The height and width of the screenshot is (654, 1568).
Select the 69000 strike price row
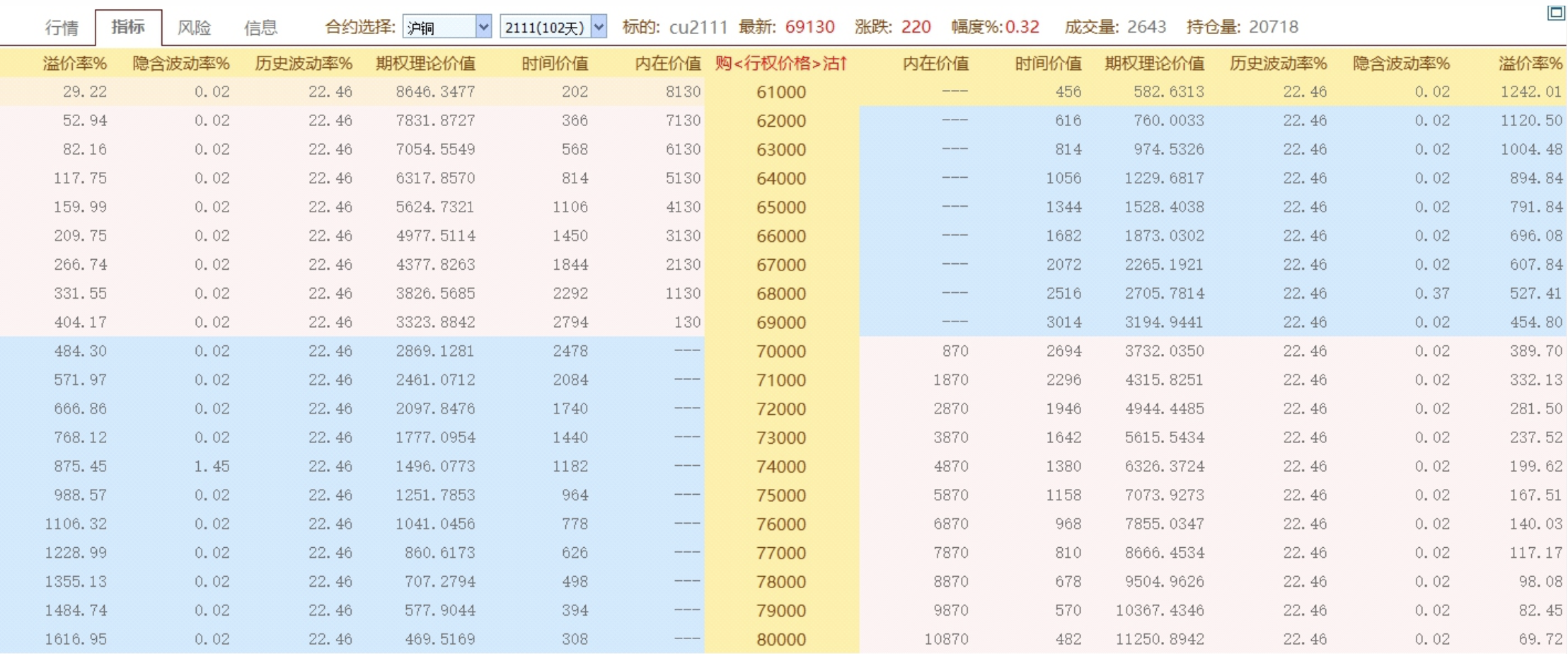pyautogui.click(x=780, y=321)
